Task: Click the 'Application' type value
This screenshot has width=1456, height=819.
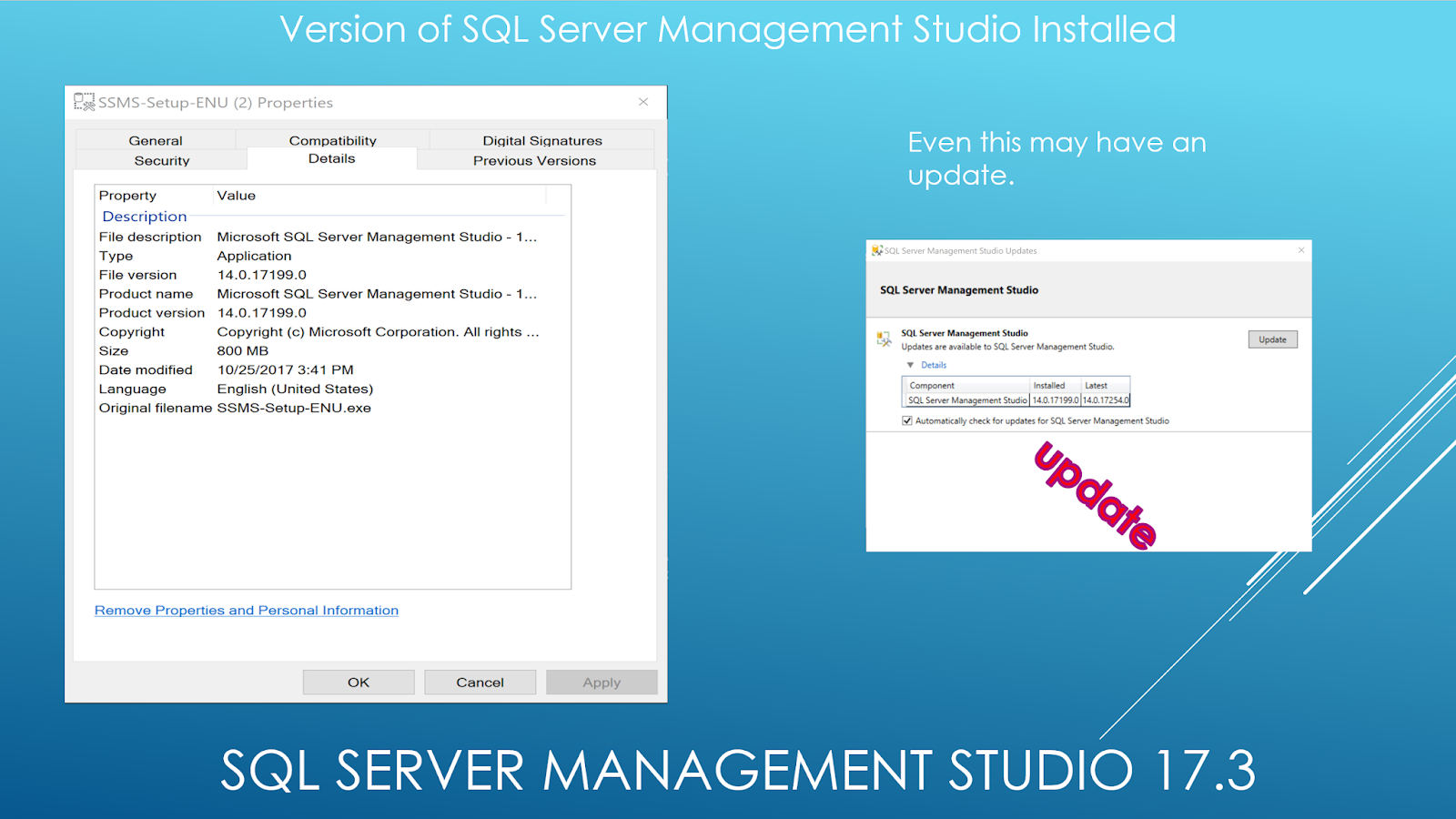Action: point(254,256)
